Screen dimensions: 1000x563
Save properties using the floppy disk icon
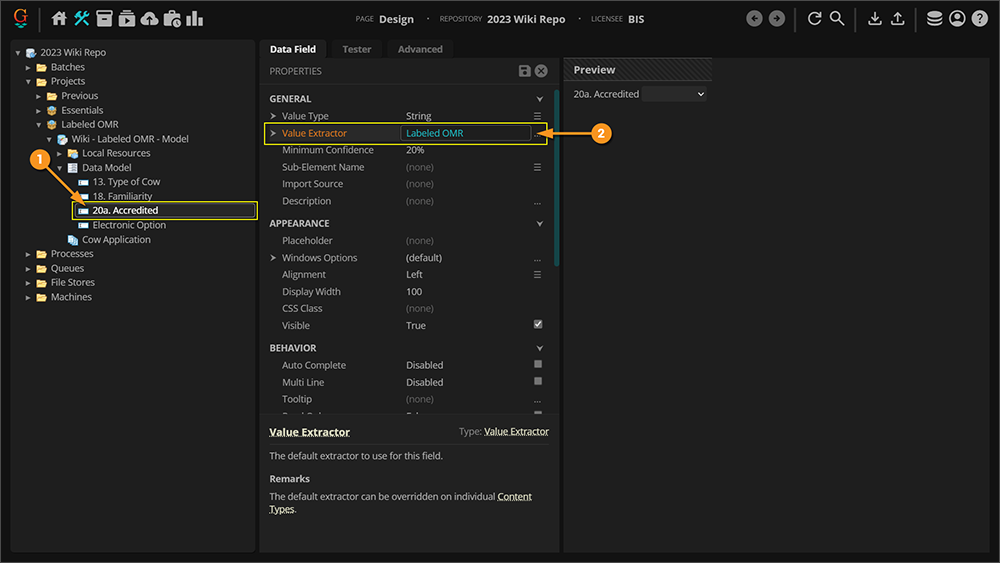pyautogui.click(x=525, y=71)
